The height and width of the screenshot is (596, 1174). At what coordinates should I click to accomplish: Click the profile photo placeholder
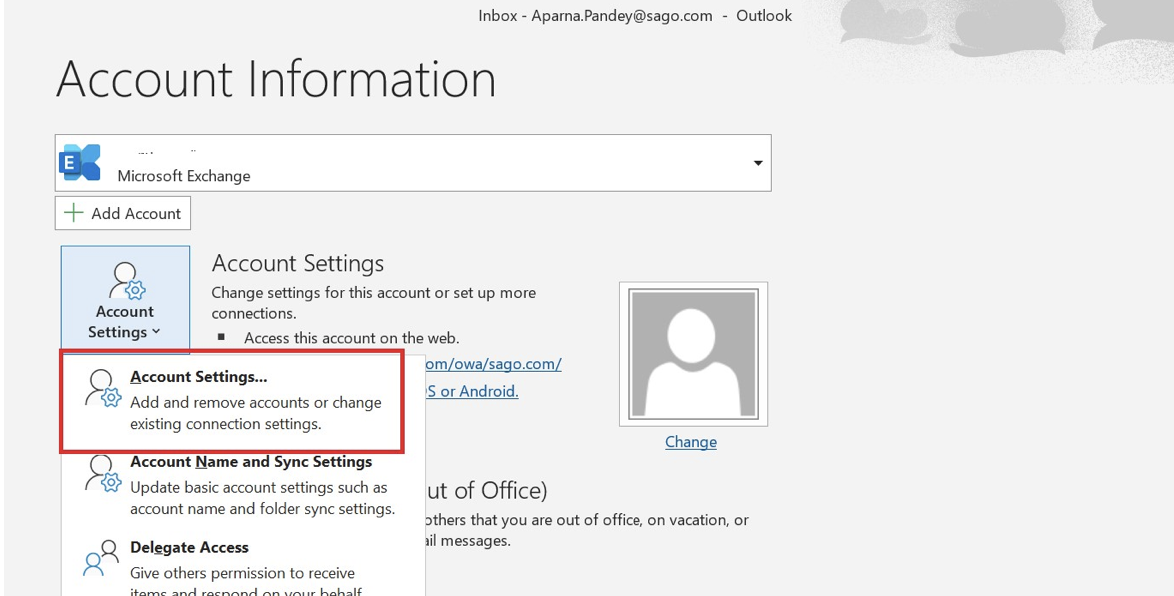[693, 354]
